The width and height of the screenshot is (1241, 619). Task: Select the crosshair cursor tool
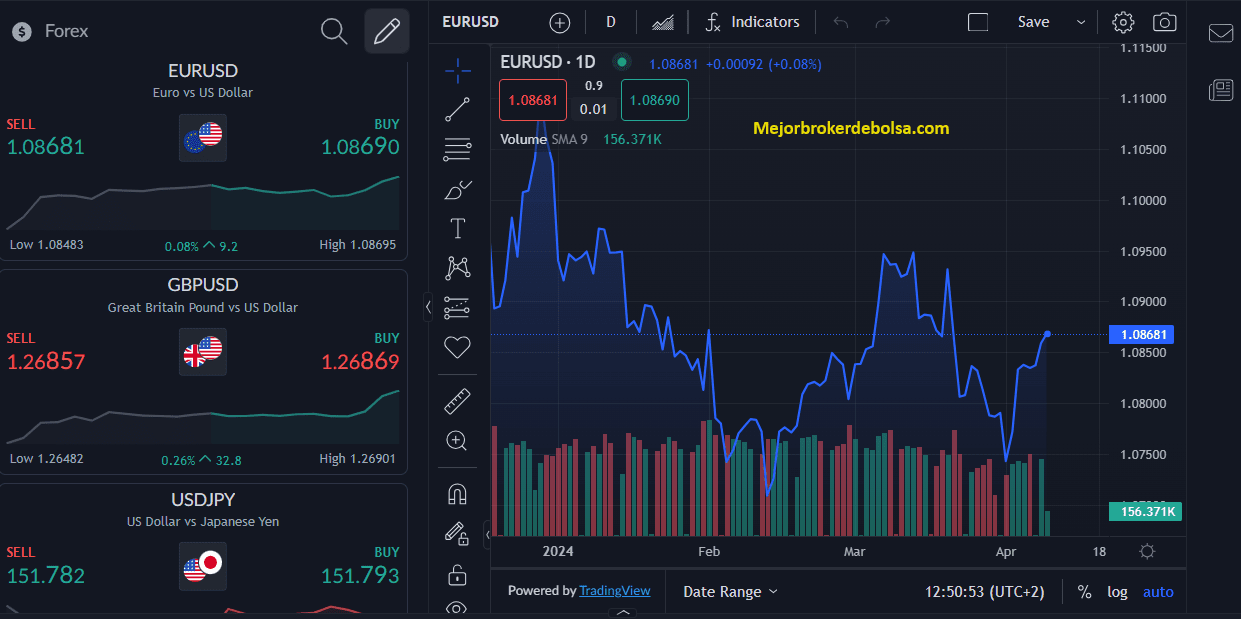[458, 70]
